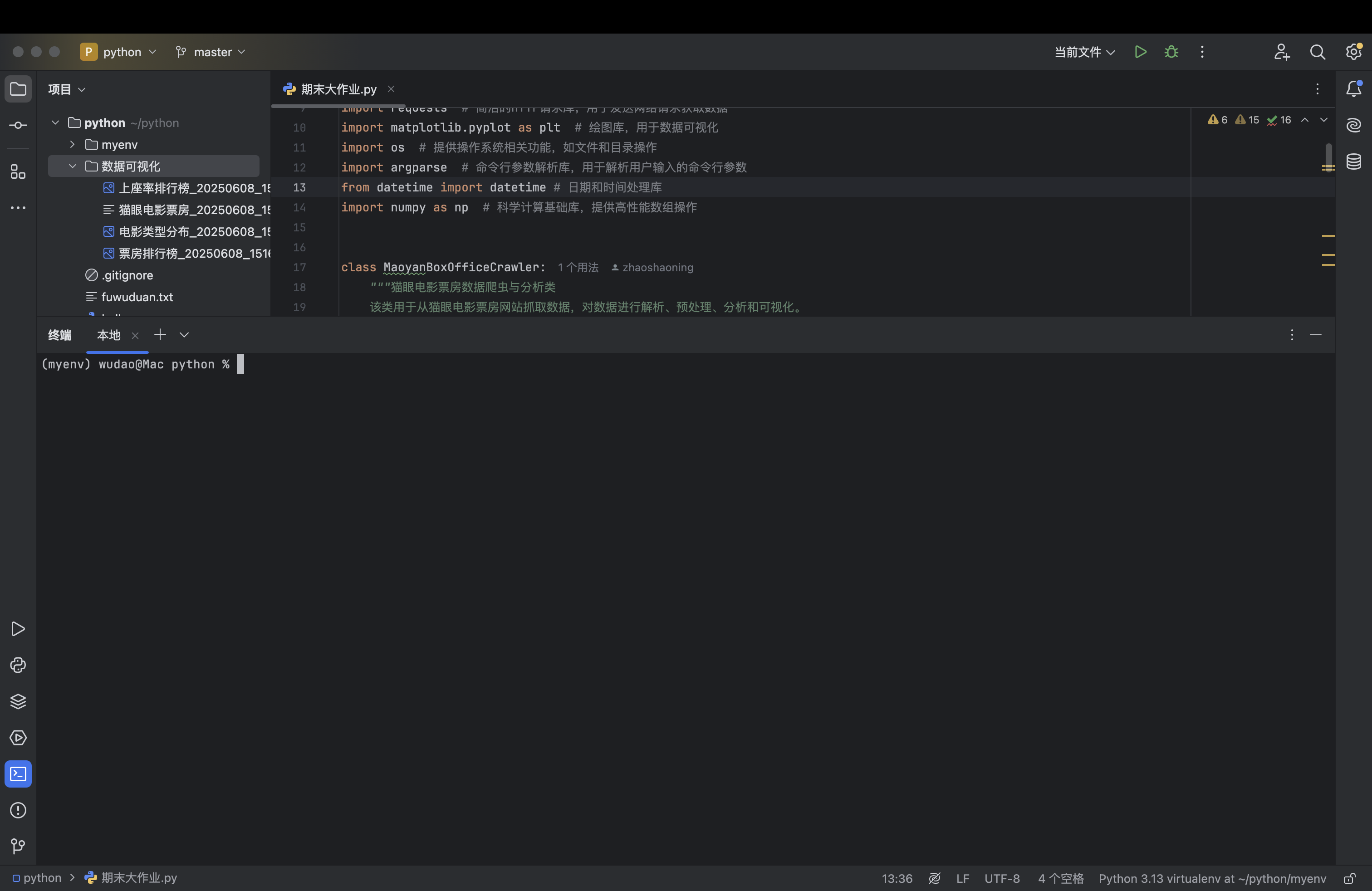Select the 本地 terminal tab
The width and height of the screenshot is (1372, 891).
click(x=108, y=335)
